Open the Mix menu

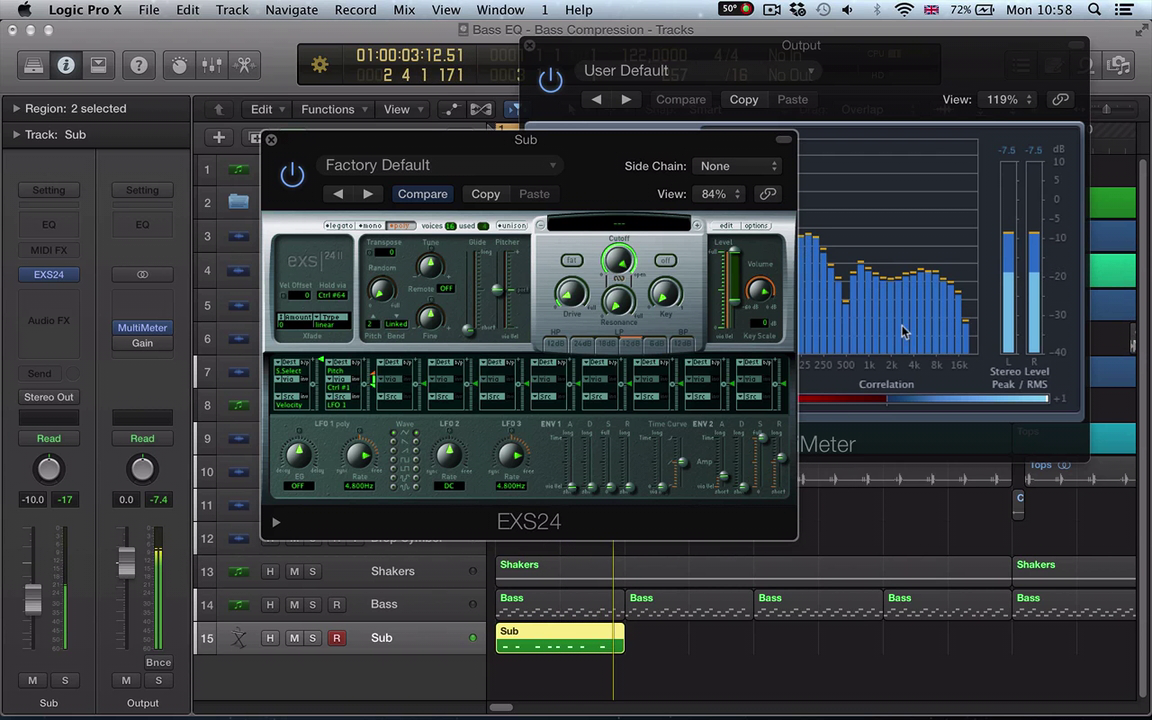pos(404,10)
